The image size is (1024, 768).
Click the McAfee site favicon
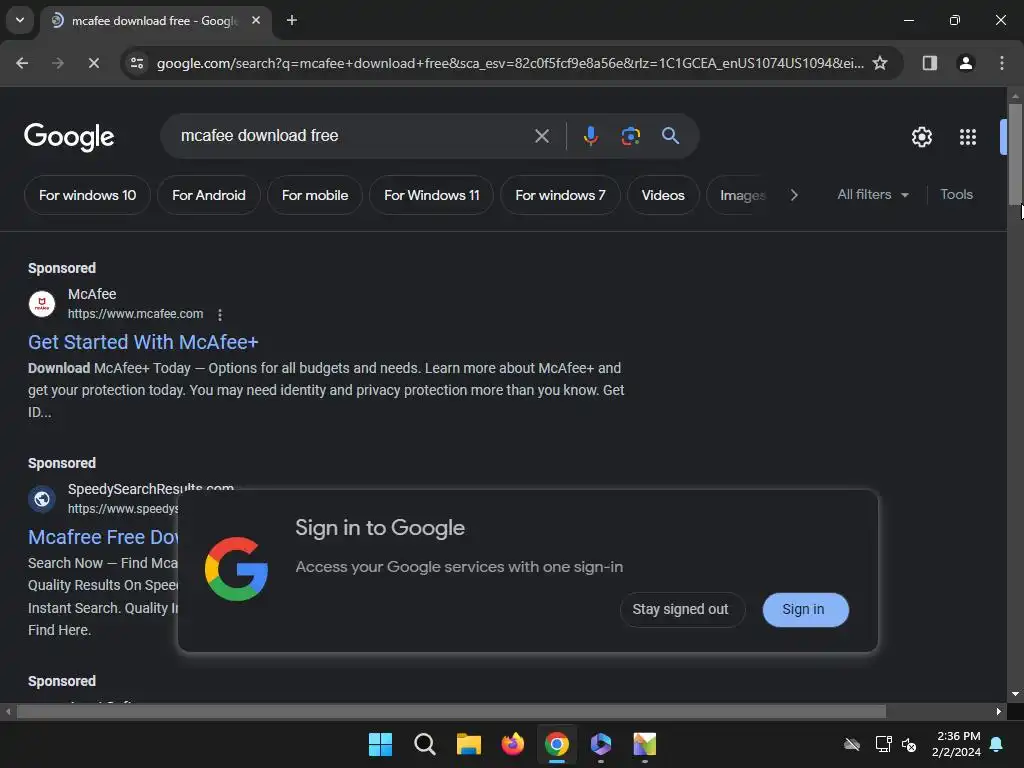(42, 304)
